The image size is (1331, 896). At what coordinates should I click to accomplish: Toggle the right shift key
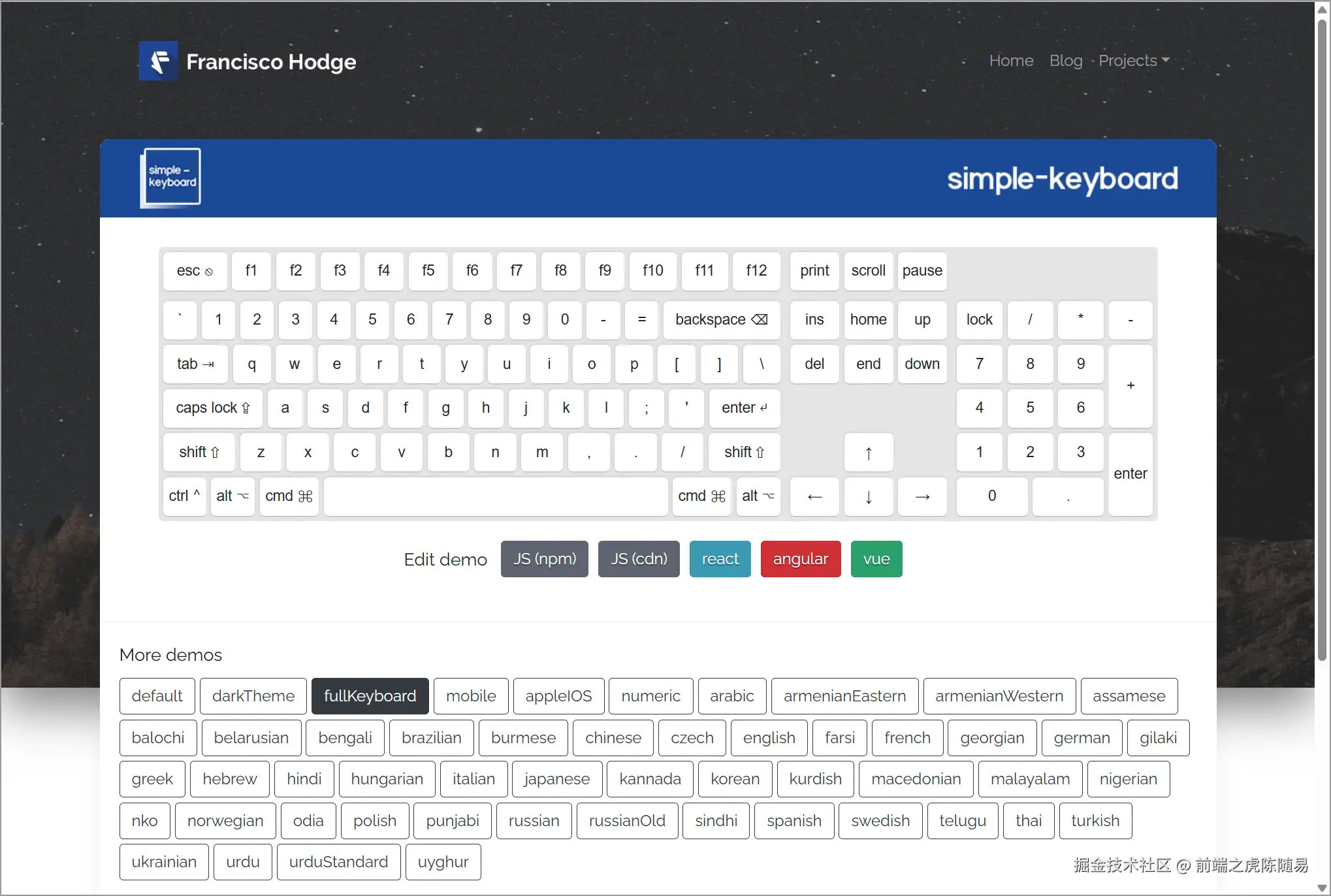(x=743, y=452)
